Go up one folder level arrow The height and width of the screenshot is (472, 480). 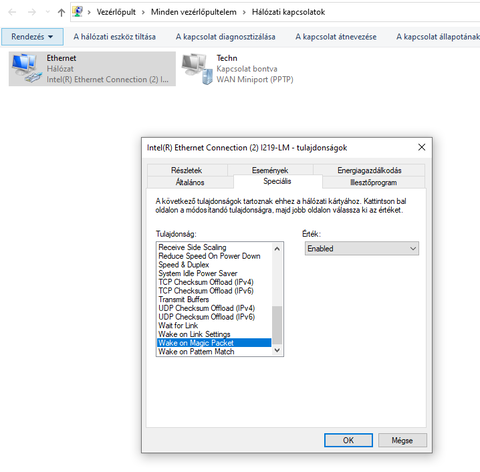[61, 12]
